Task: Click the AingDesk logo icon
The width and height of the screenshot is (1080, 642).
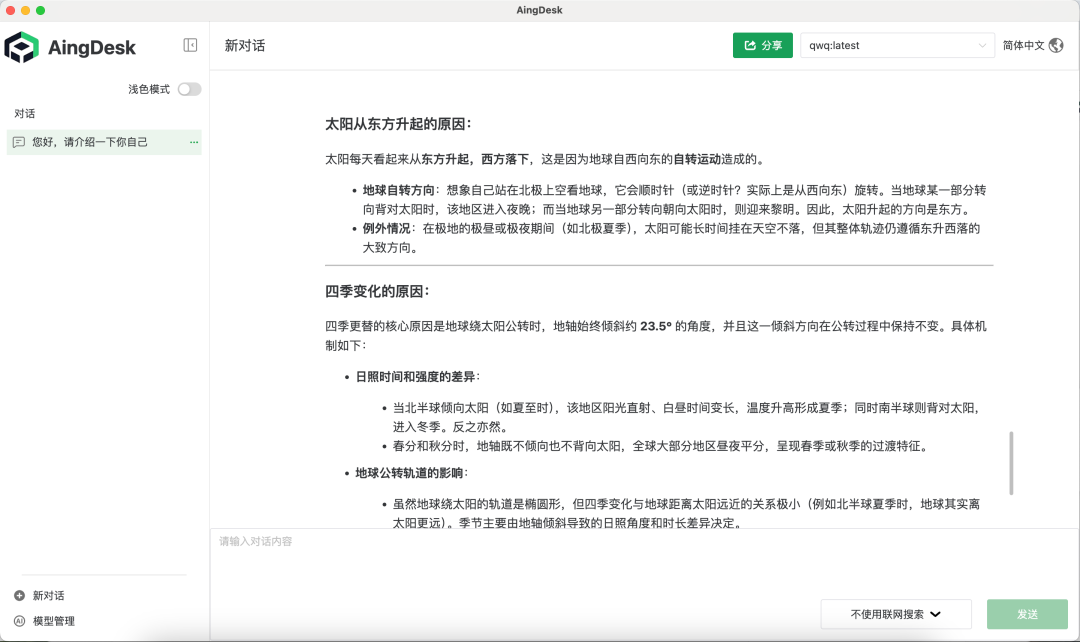Action: (21, 47)
